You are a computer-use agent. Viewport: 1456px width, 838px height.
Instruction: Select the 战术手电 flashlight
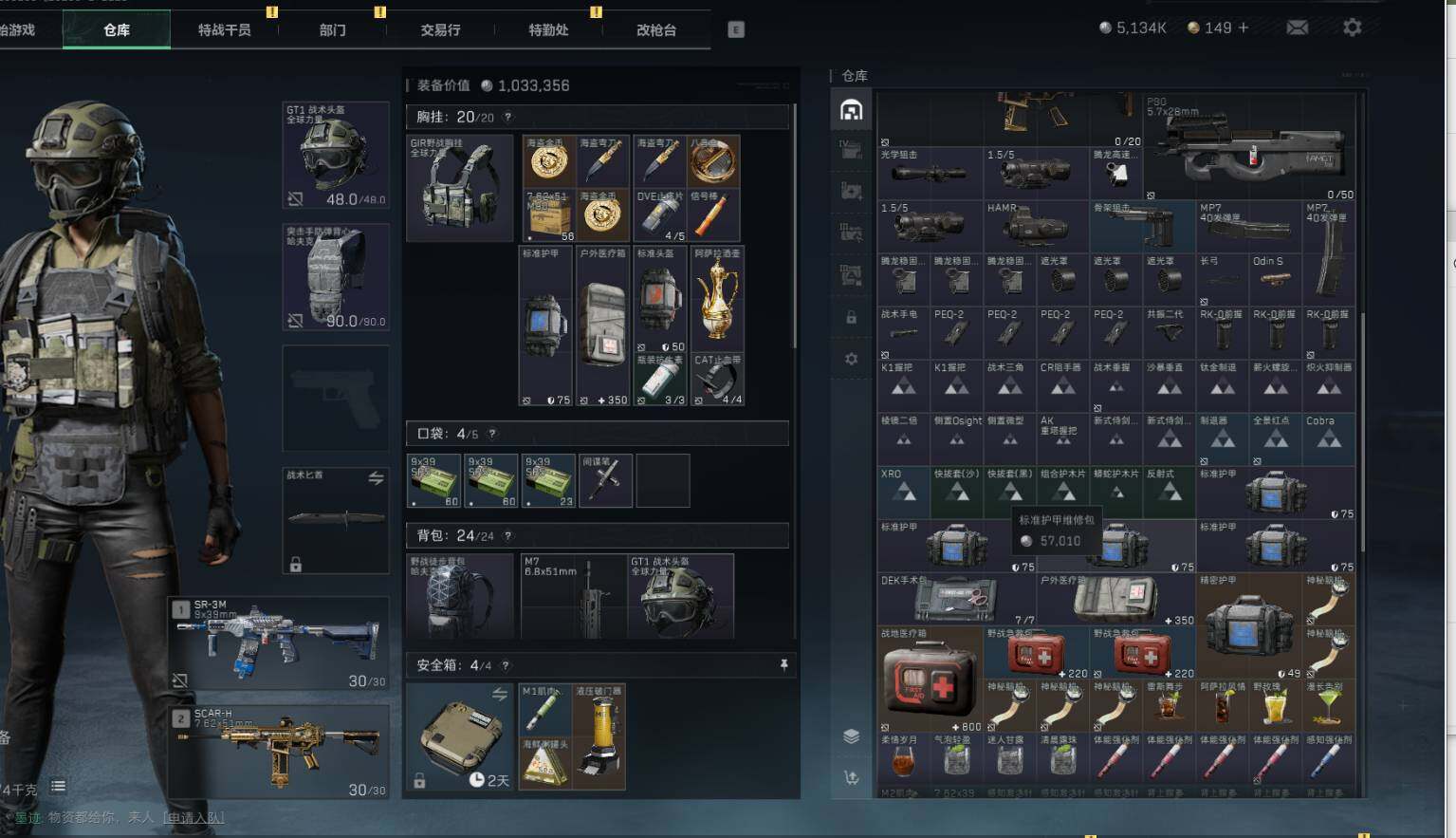904,333
